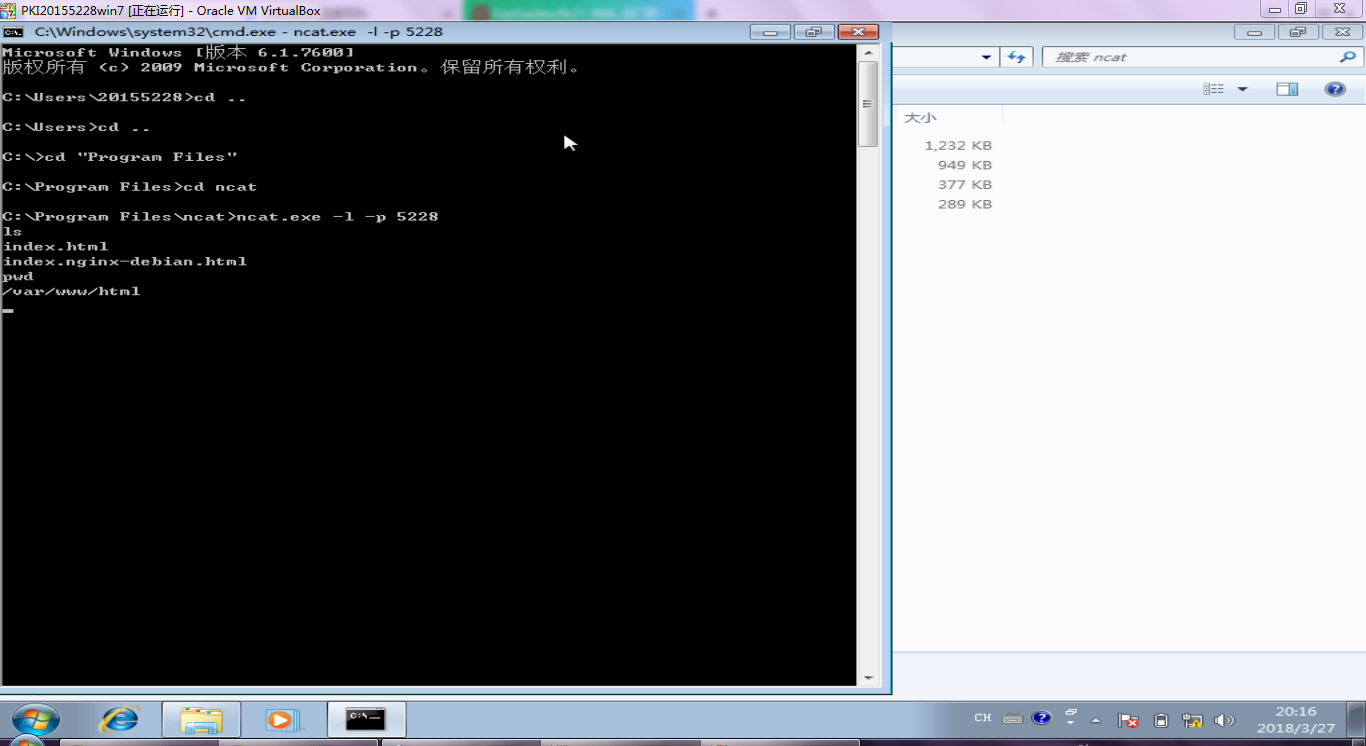Open the Explorer address bar history dropdown
The image size is (1366, 746).
(986, 57)
